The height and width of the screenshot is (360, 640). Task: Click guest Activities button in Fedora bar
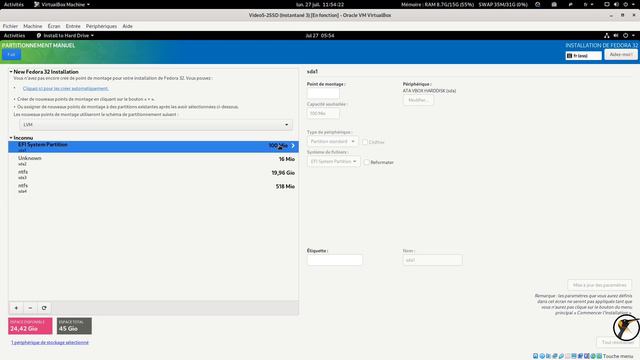pyautogui.click(x=14, y=36)
